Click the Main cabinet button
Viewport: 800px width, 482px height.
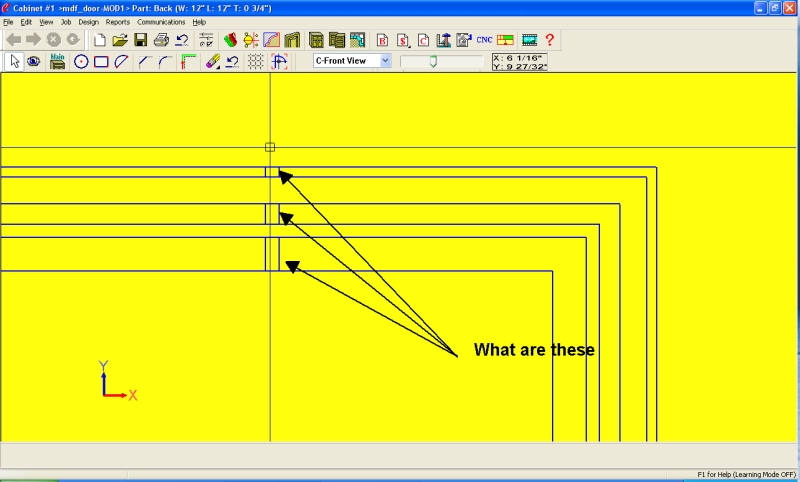pos(58,61)
